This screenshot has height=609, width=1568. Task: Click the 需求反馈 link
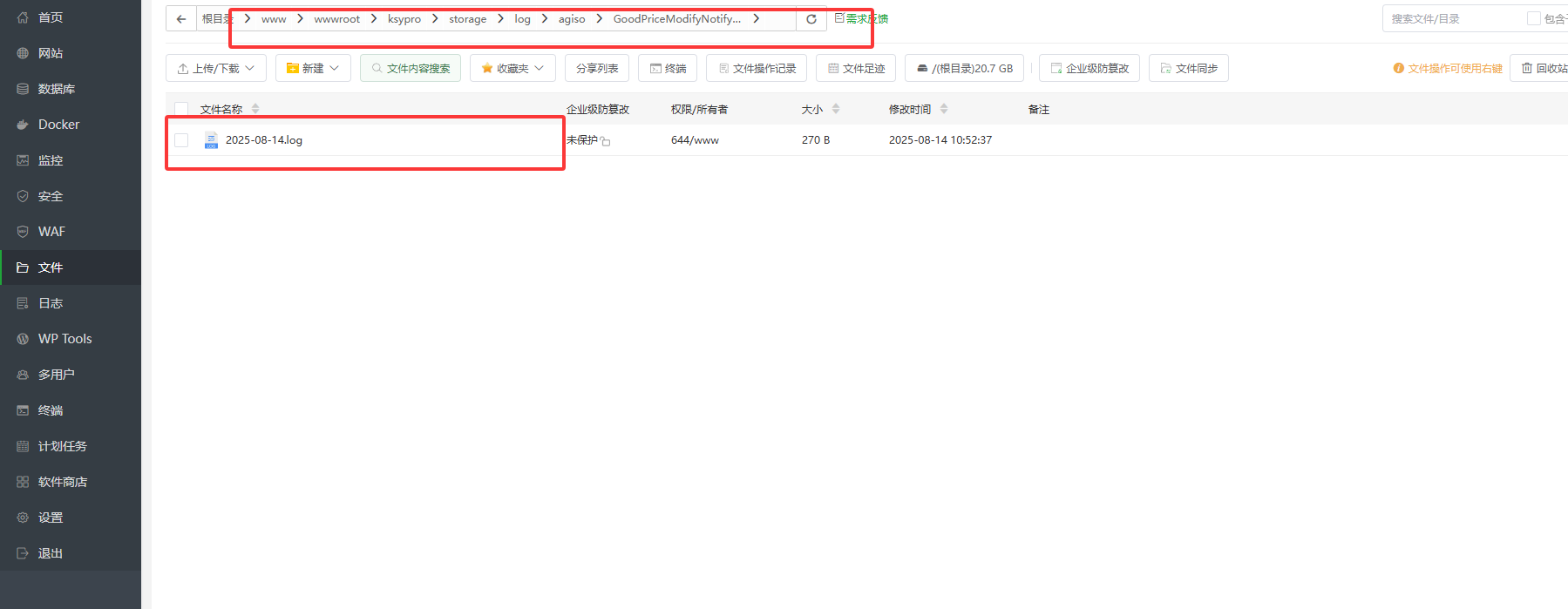862,18
